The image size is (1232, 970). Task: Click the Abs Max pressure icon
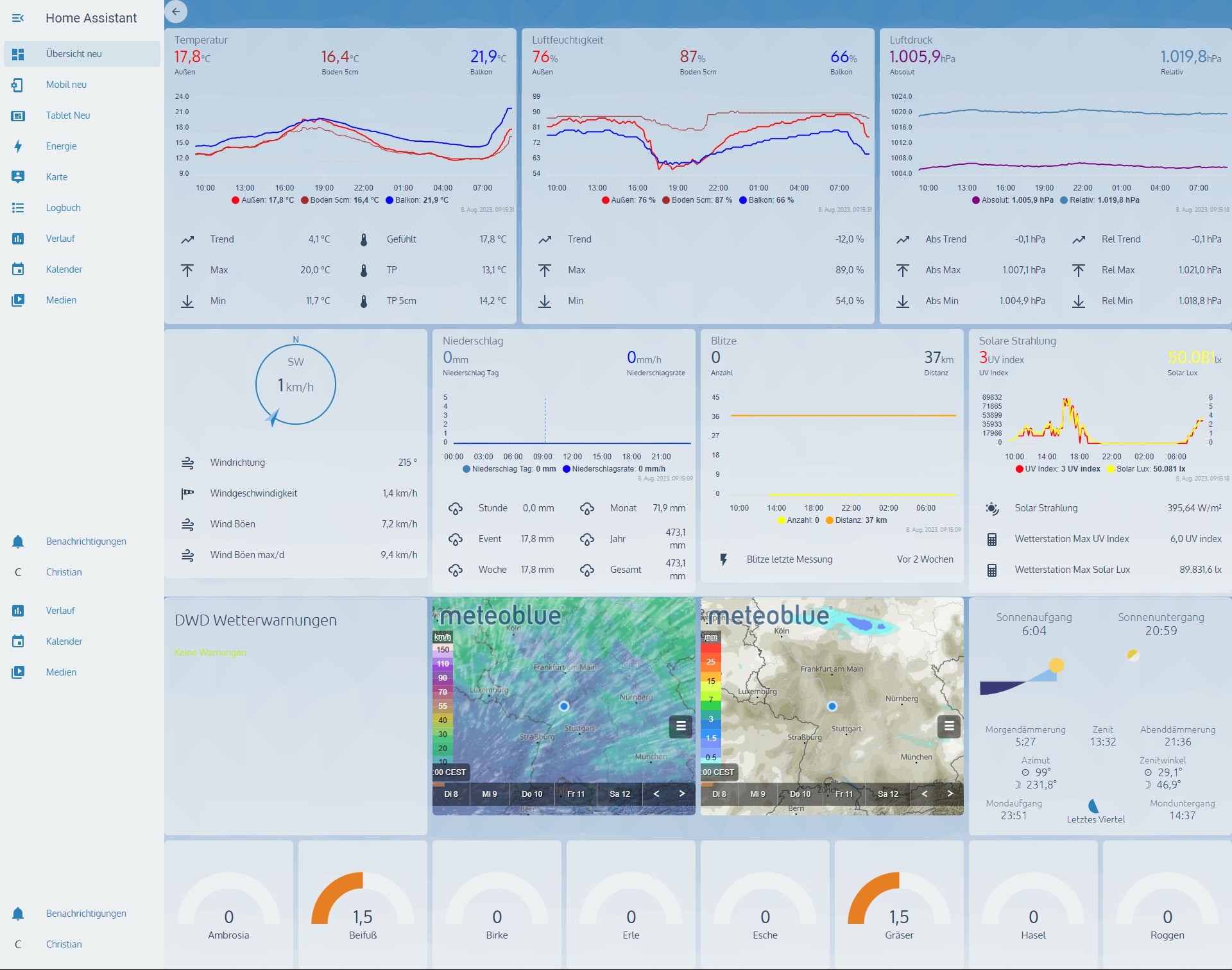[903, 270]
